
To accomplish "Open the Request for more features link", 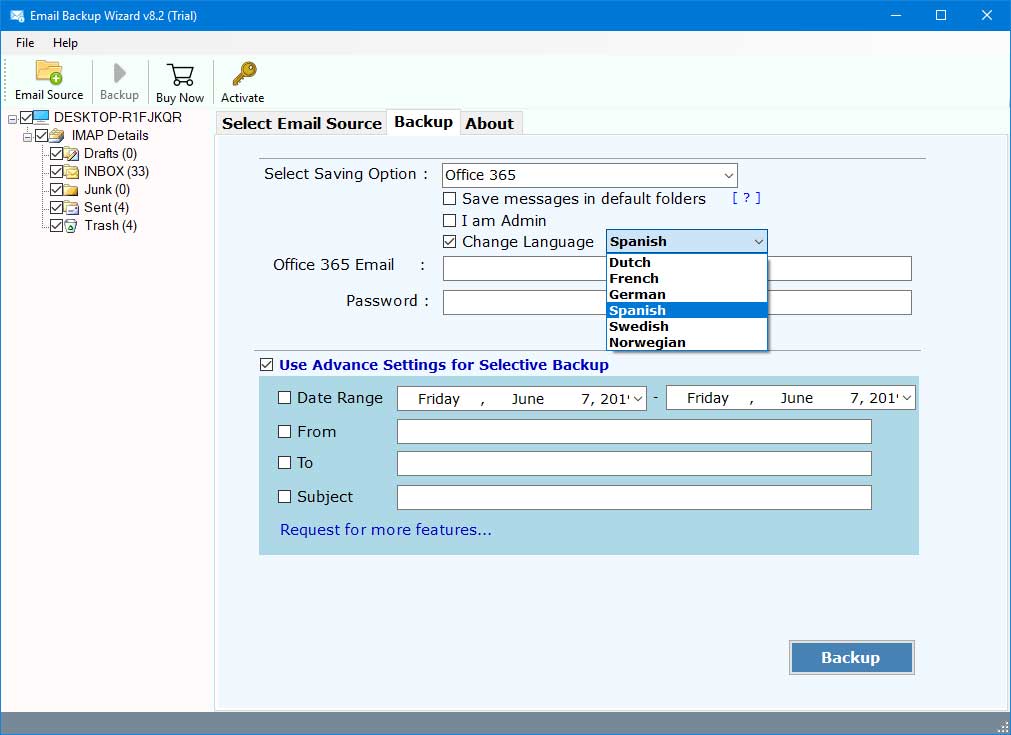I will (x=385, y=530).
